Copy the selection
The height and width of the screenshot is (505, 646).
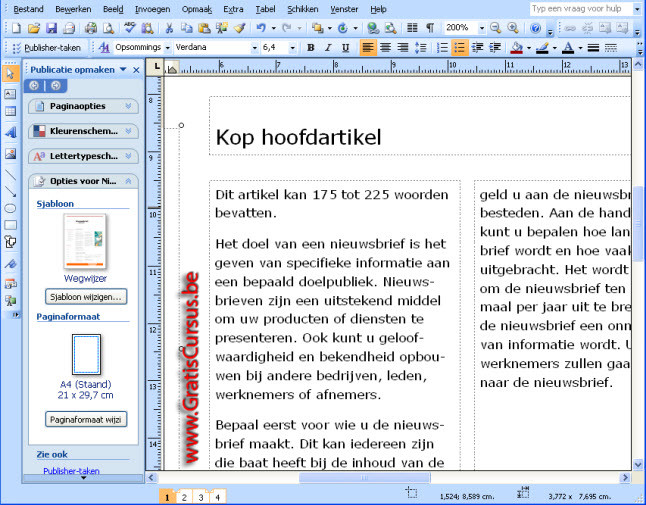point(187,28)
